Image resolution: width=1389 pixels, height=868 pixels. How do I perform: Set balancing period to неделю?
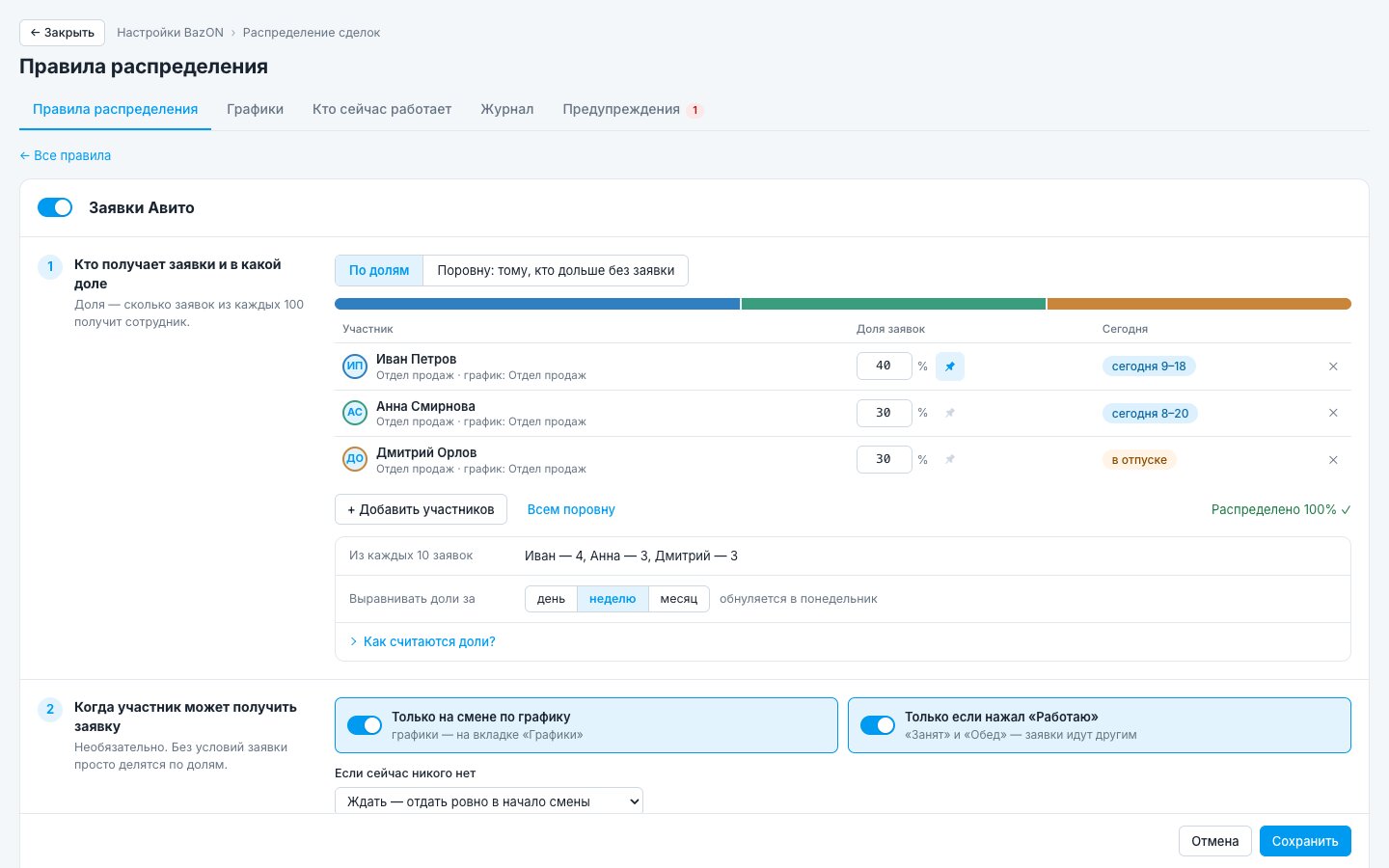tap(613, 599)
